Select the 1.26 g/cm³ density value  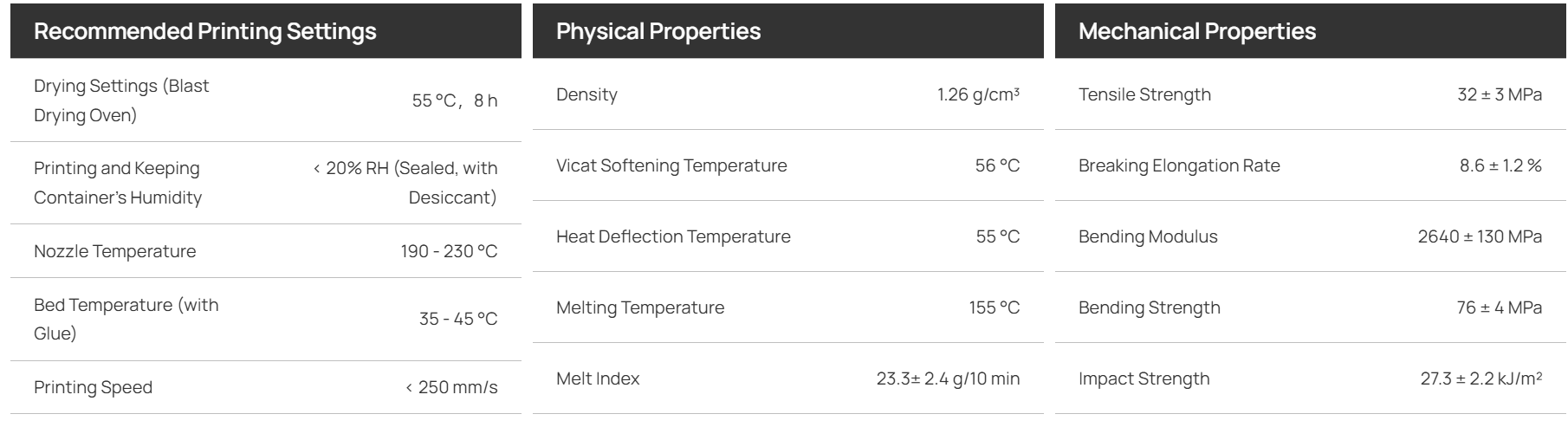978,94
